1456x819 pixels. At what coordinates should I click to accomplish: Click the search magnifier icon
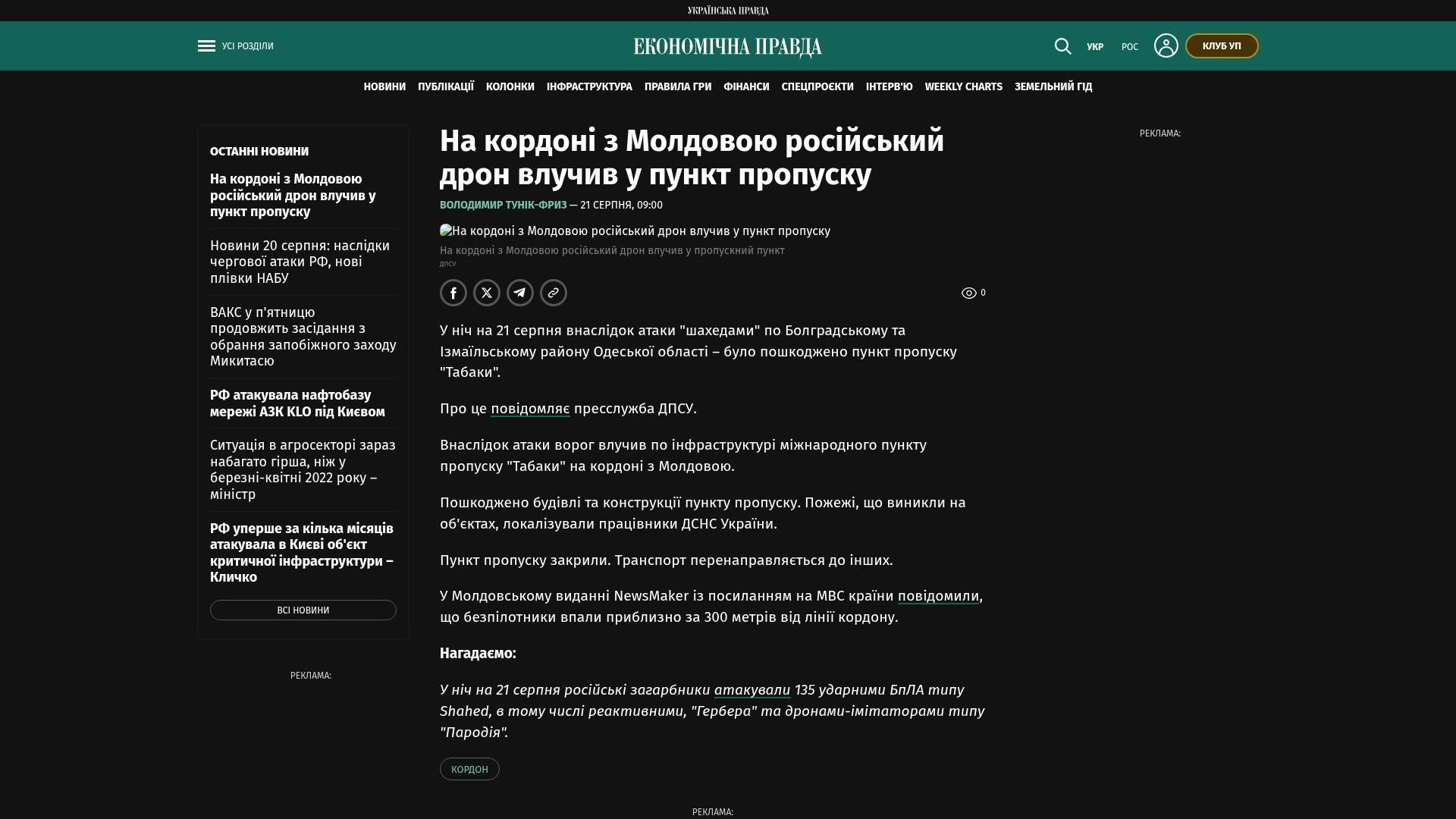(x=1063, y=46)
